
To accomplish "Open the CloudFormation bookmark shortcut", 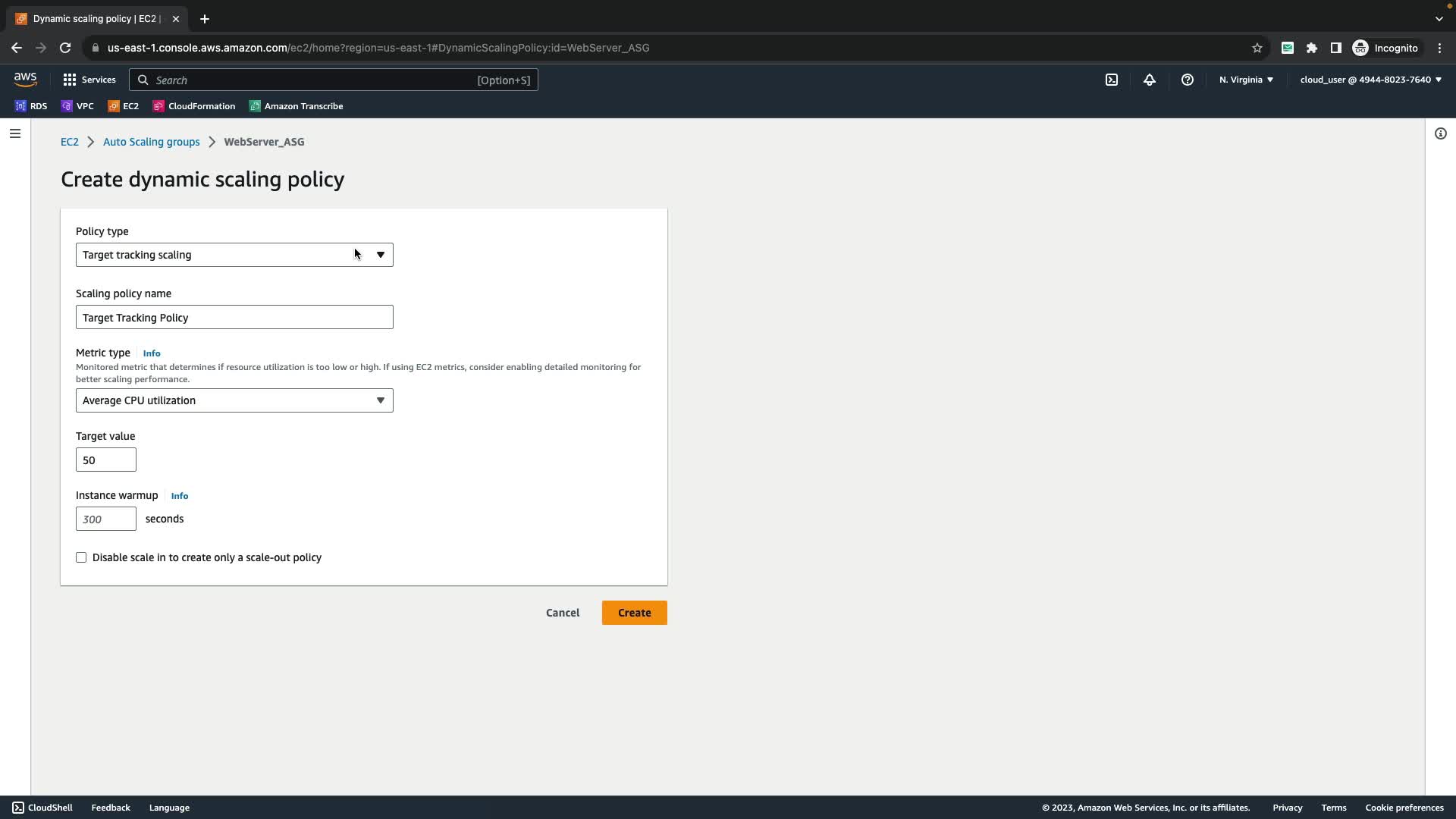I will click(194, 106).
